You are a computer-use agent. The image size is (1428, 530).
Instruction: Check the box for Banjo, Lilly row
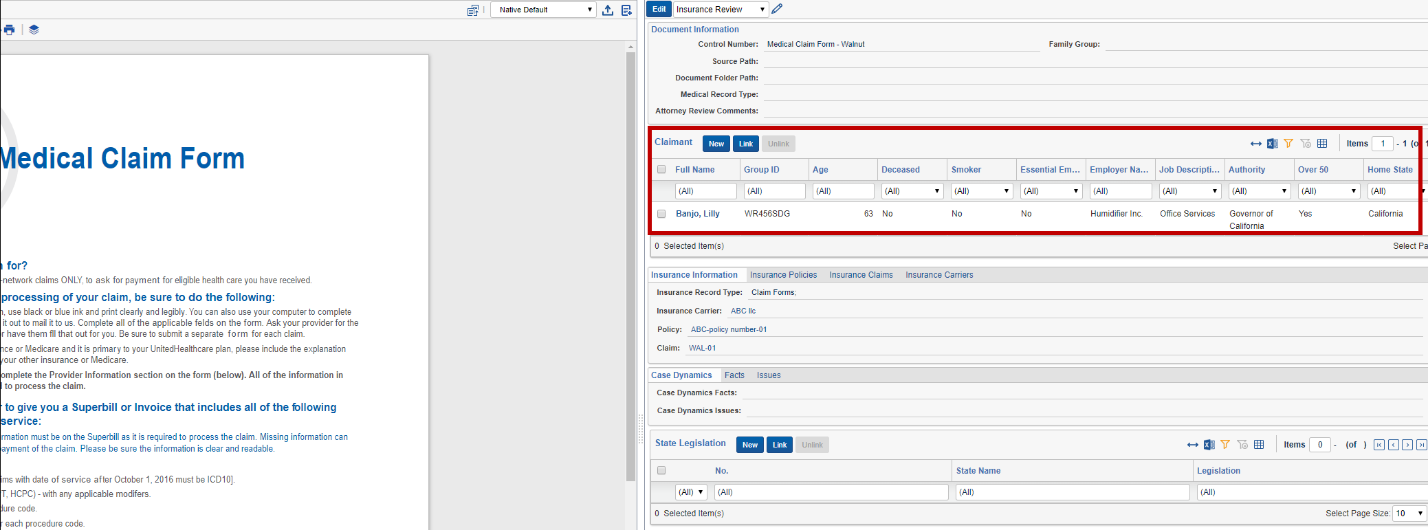(x=661, y=214)
